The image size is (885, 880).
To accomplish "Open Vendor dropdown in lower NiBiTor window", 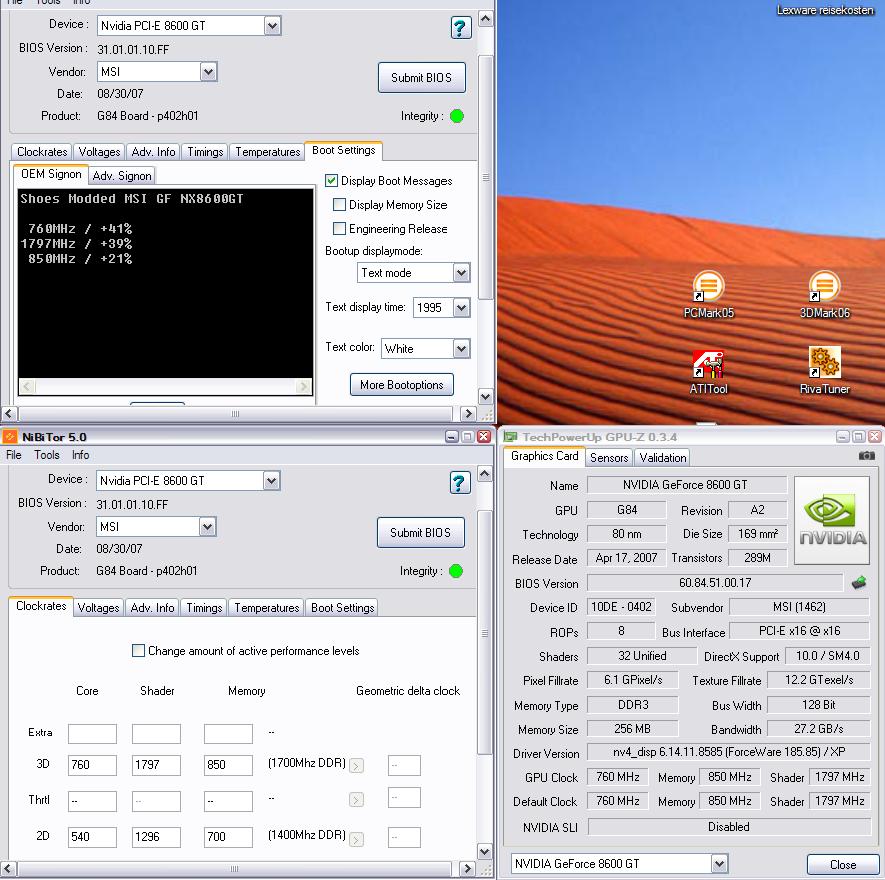I will [207, 527].
